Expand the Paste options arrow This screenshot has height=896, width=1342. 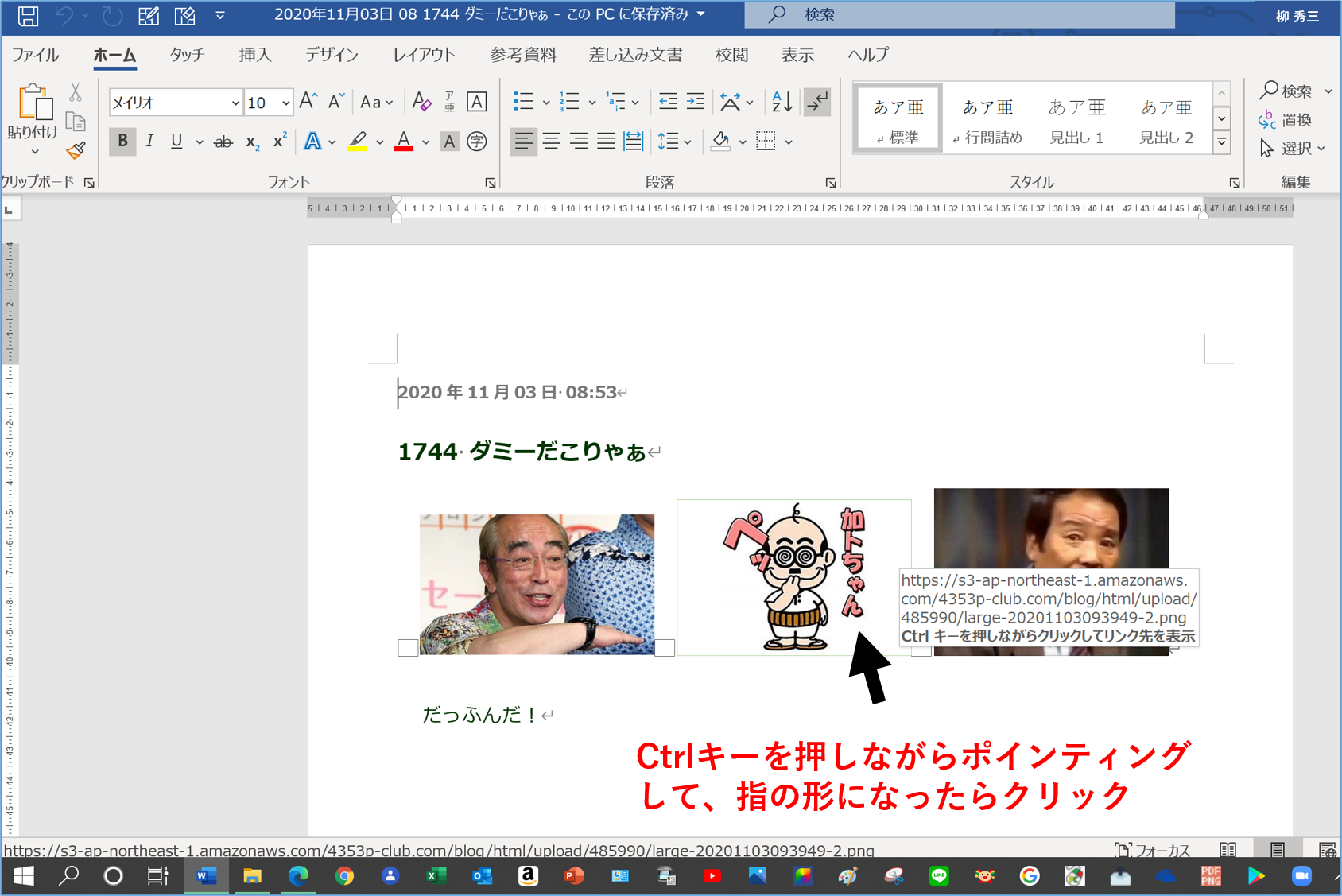35,152
